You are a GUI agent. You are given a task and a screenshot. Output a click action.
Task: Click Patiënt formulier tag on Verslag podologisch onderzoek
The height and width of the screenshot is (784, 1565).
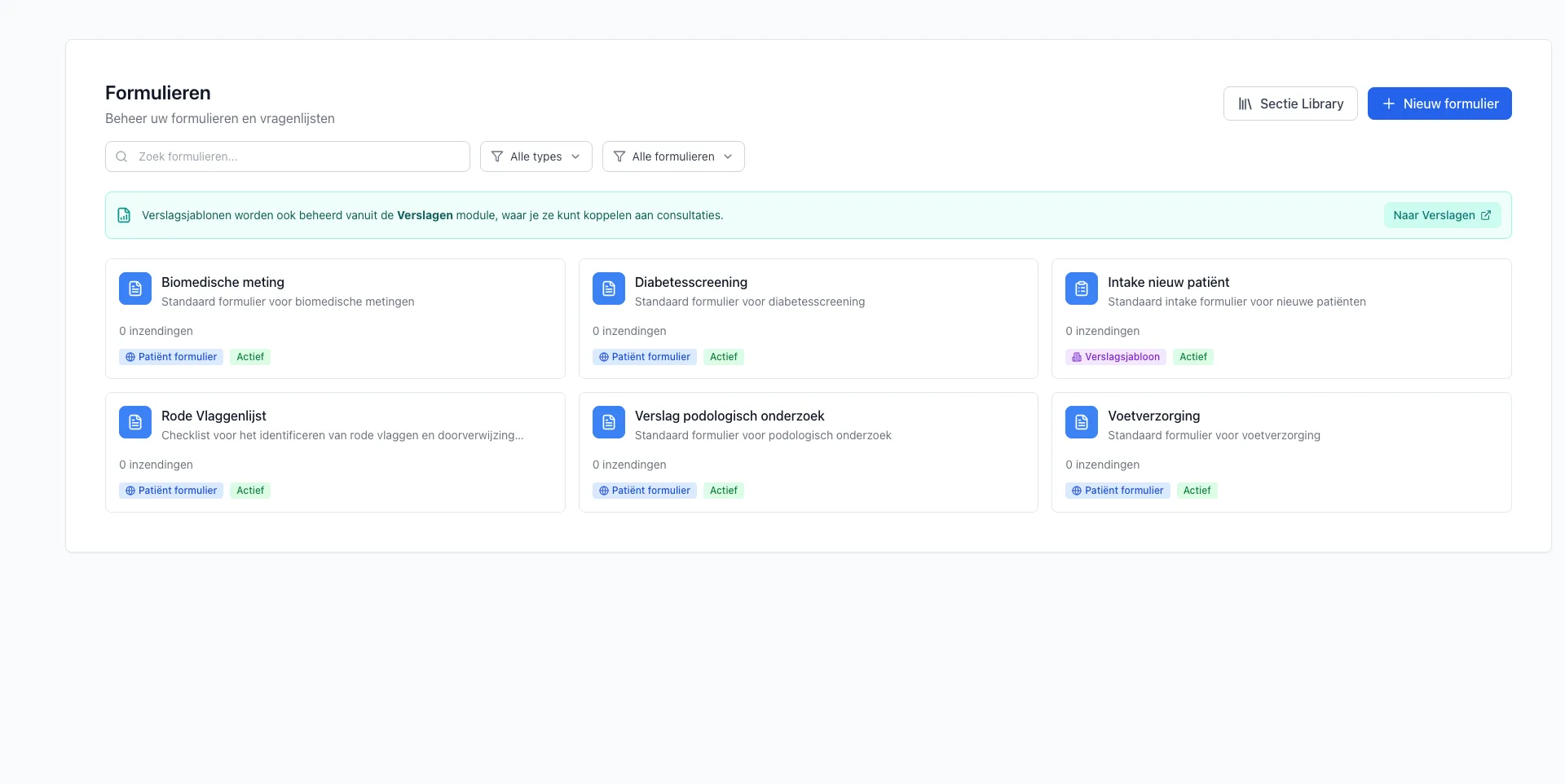click(x=645, y=491)
